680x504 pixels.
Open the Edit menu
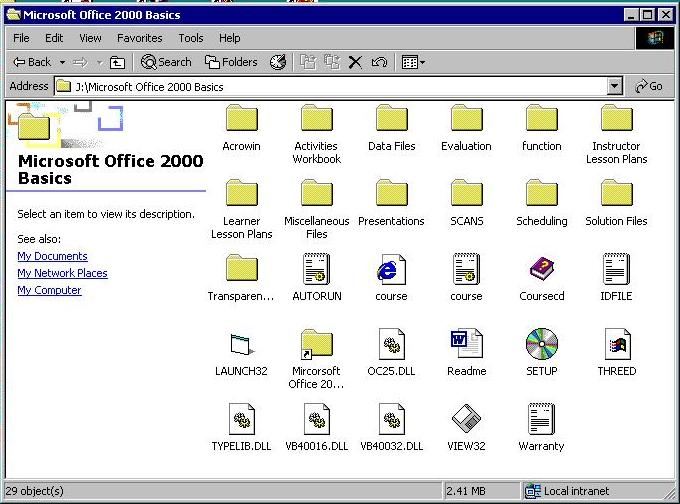pyautogui.click(x=54, y=38)
